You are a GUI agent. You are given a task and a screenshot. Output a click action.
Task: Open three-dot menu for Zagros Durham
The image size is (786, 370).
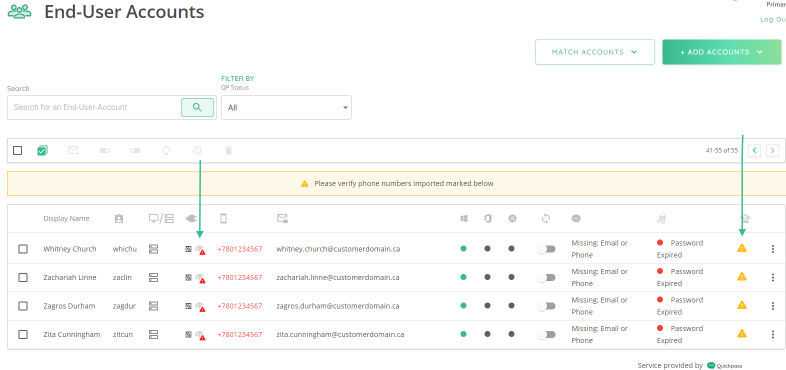coord(772,306)
